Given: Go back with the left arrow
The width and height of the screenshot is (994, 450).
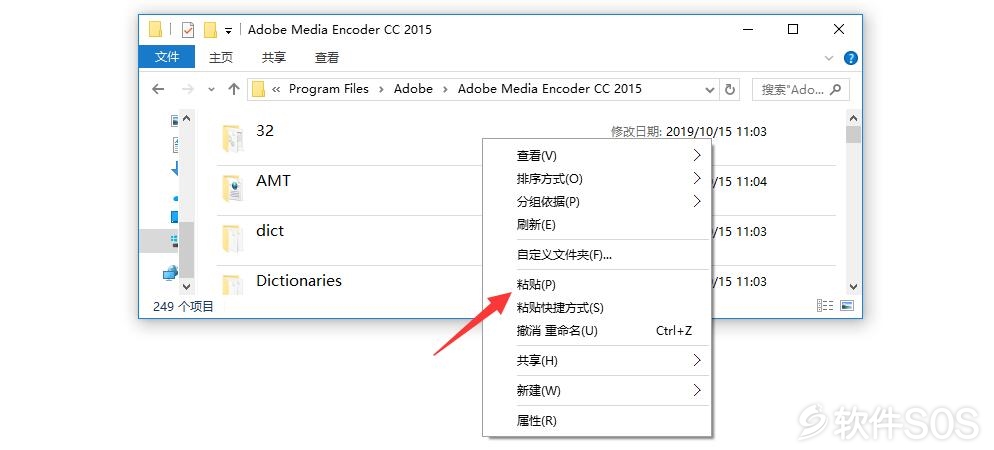Looking at the screenshot, I should tap(158, 89).
